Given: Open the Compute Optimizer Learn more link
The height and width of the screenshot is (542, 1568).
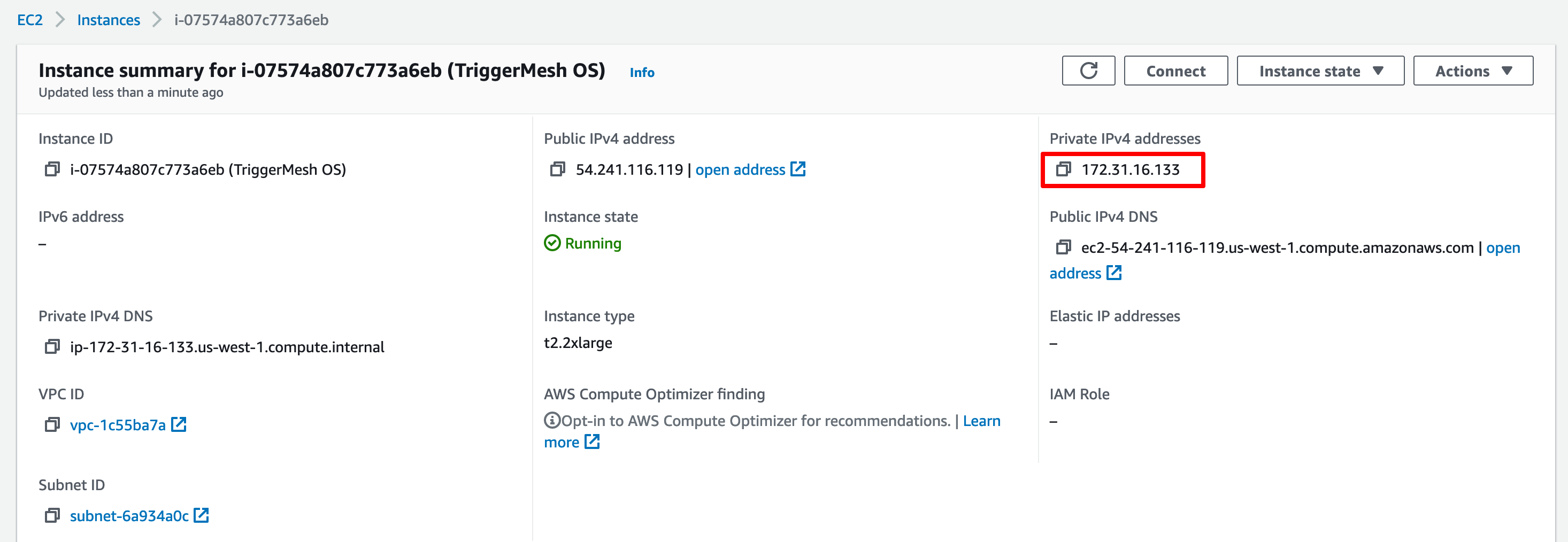Looking at the screenshot, I should tap(981, 421).
